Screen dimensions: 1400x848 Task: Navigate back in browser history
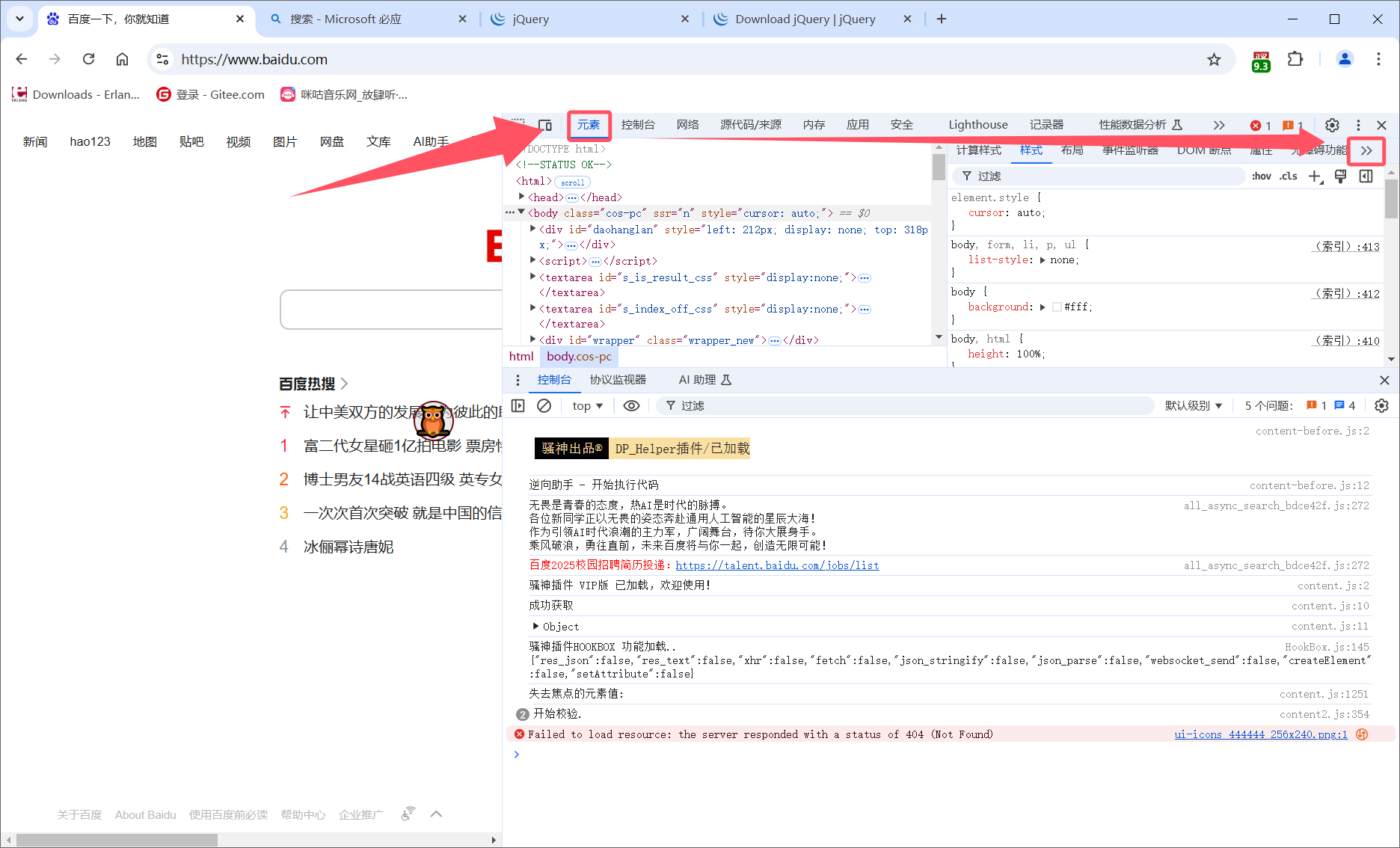[x=21, y=59]
